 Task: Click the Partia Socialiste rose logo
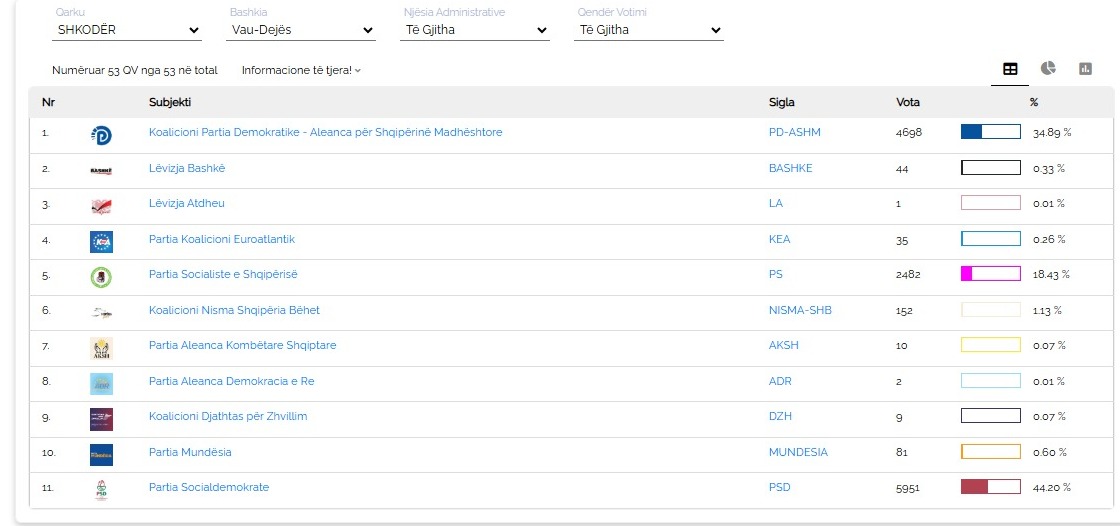pyautogui.click(x=101, y=276)
